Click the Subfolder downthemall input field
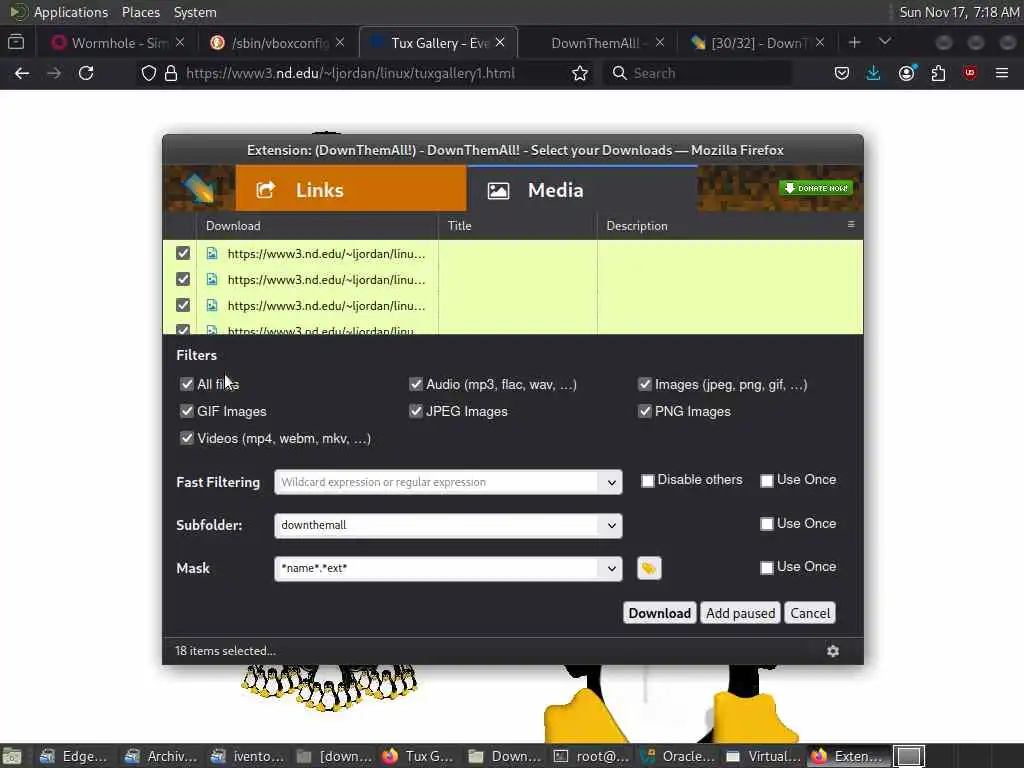Viewport: 1024px width, 768px height. (x=436, y=525)
